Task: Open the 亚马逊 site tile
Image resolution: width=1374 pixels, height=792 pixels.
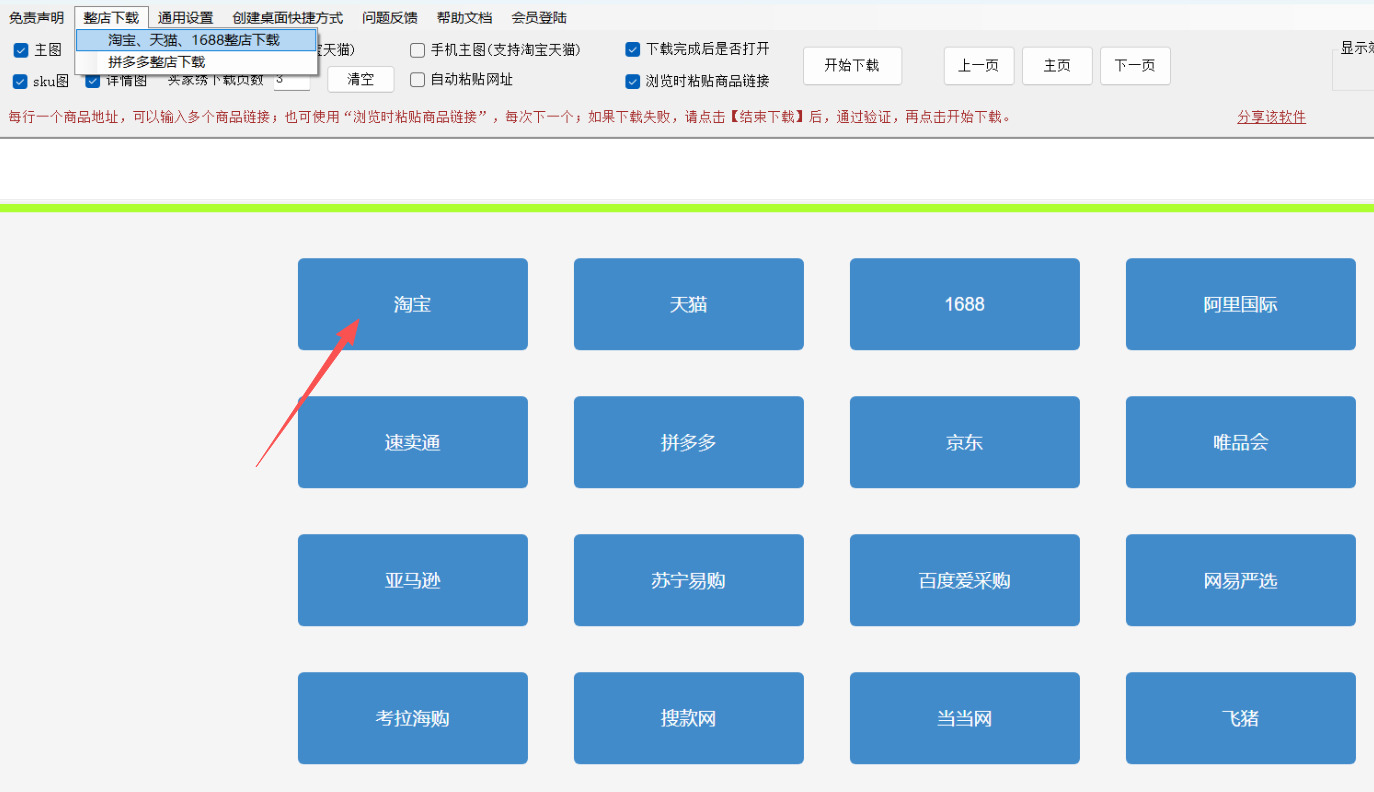Action: (x=413, y=580)
